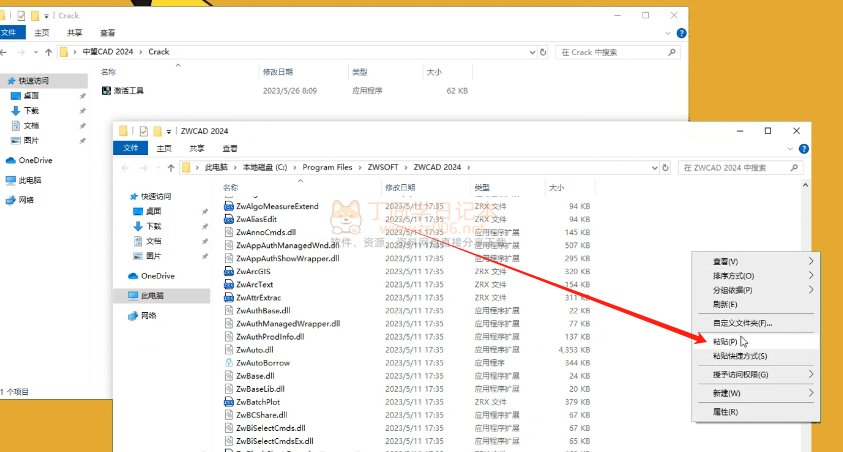Click Local Disk (C:) breadcrumb
Image resolution: width=843 pixels, height=452 pixels.
(x=265, y=167)
